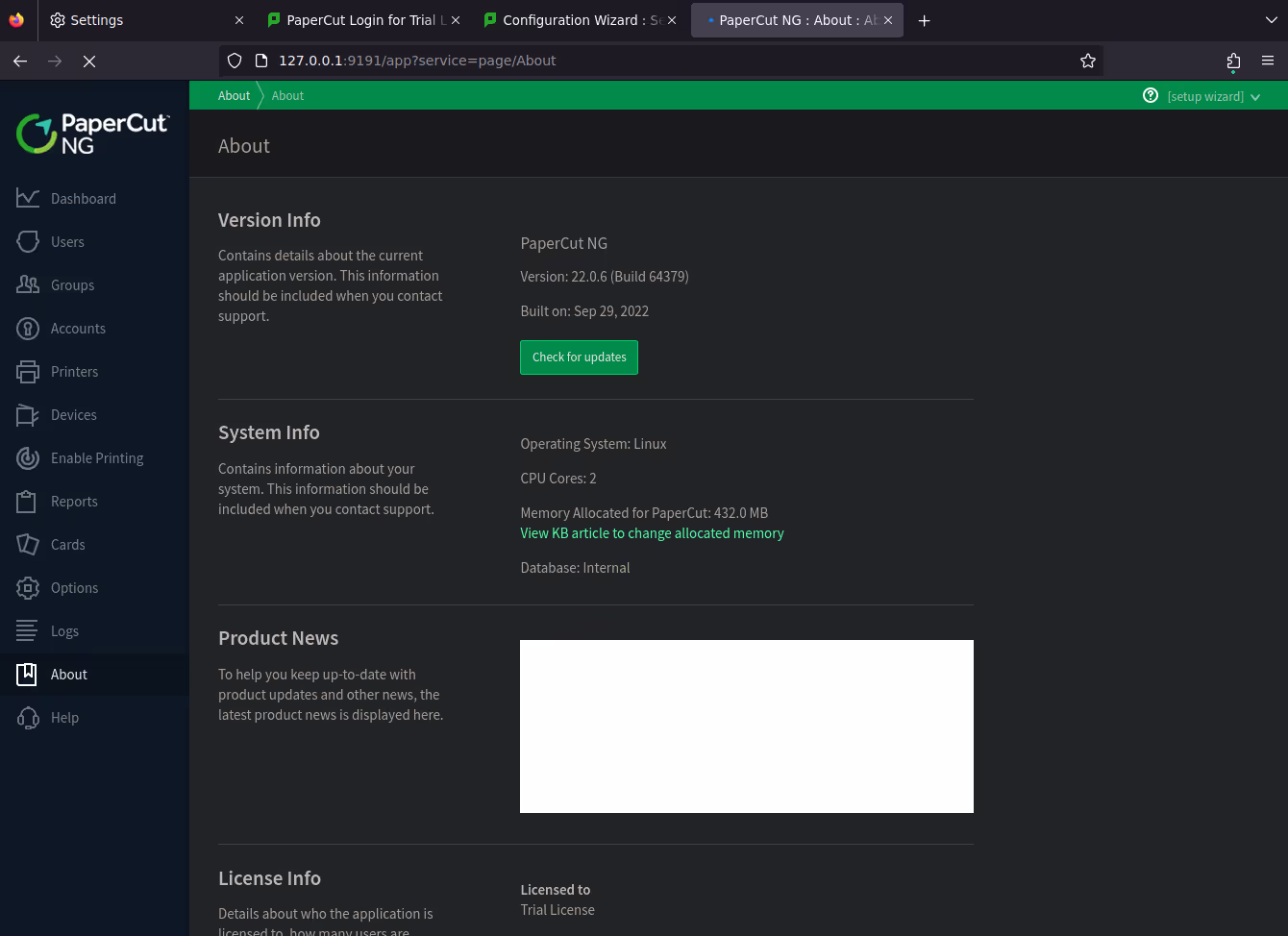Open Groups menu item
This screenshot has height=936, width=1288.
coord(94,284)
